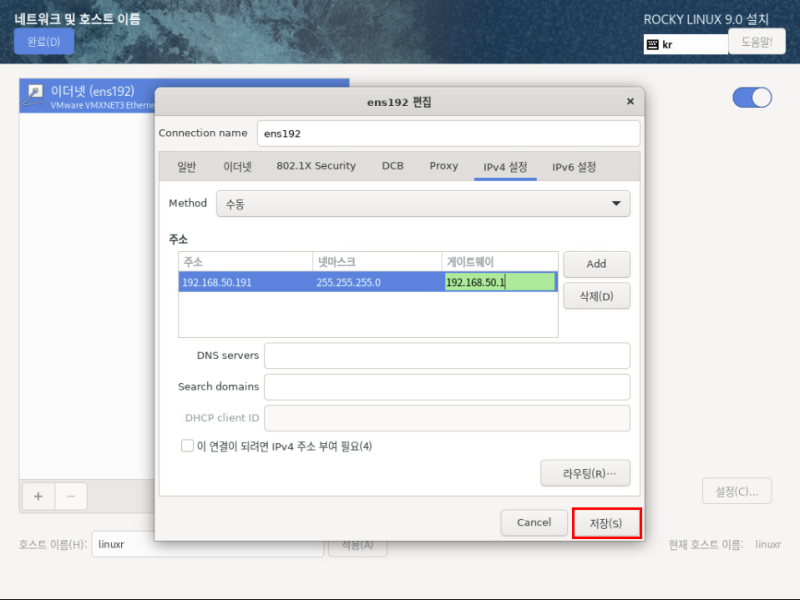This screenshot has height=600, width=800.
Task: Click the host name field containing linuxr
Action: click(x=207, y=544)
